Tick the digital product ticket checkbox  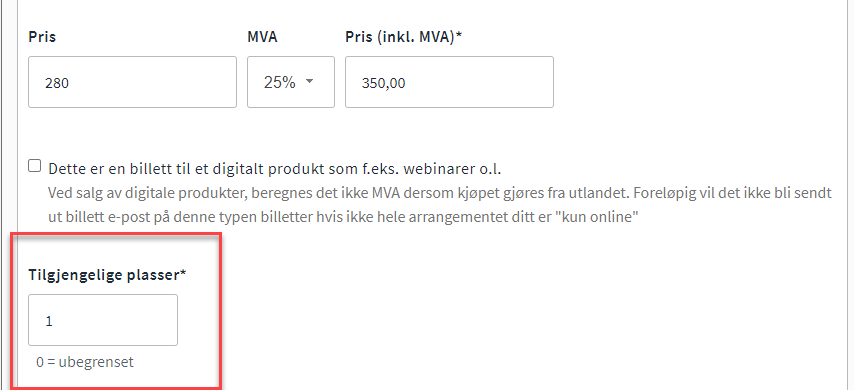pos(34,166)
